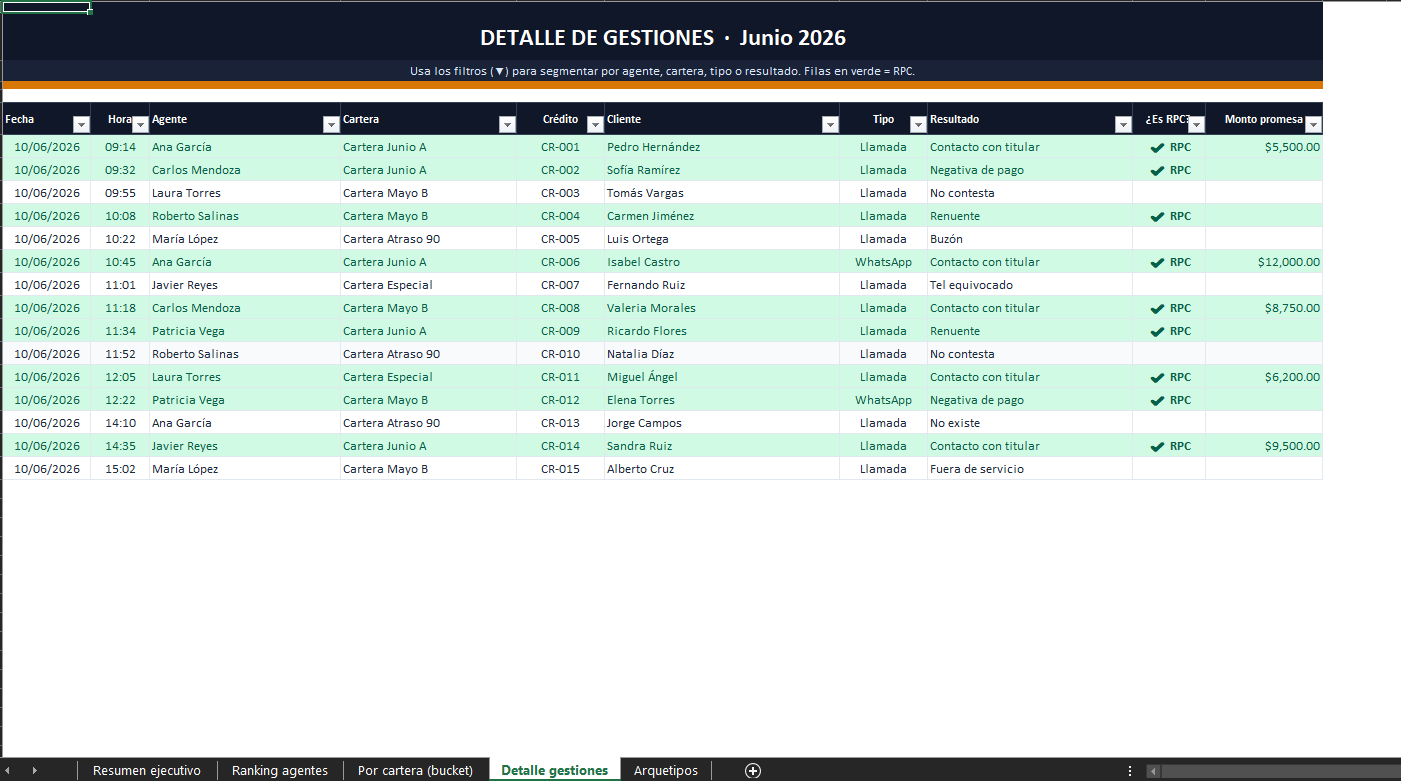Select the Javier Reyes cell at 14:35
This screenshot has width=1401, height=781.
click(x=245, y=446)
